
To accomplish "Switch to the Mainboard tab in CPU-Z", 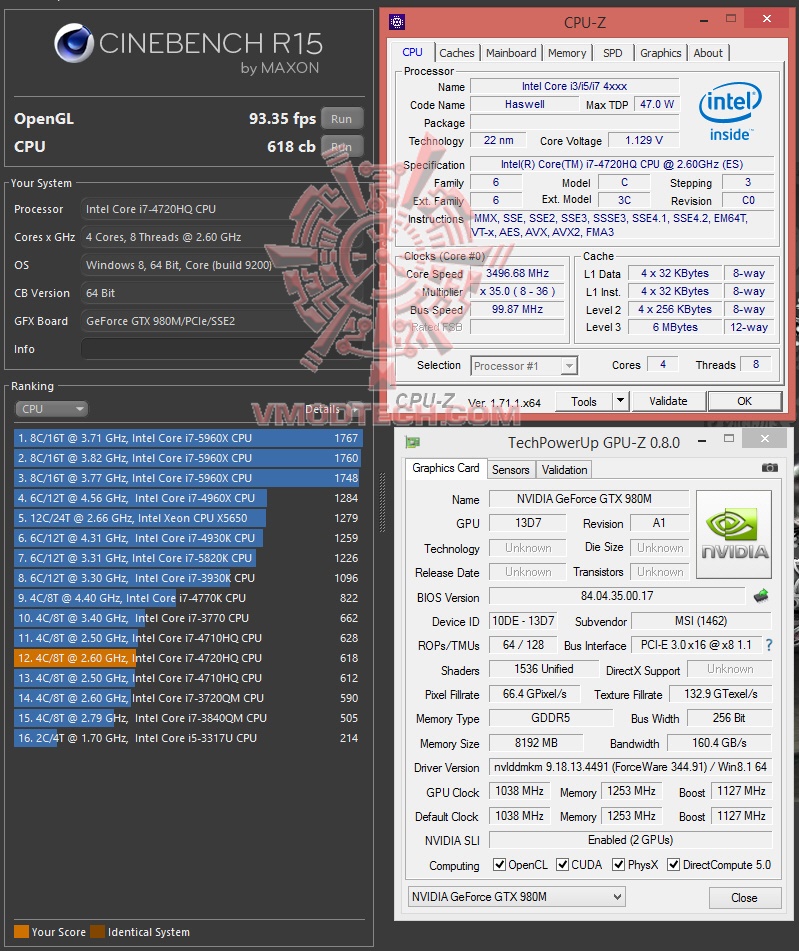I will (x=511, y=53).
